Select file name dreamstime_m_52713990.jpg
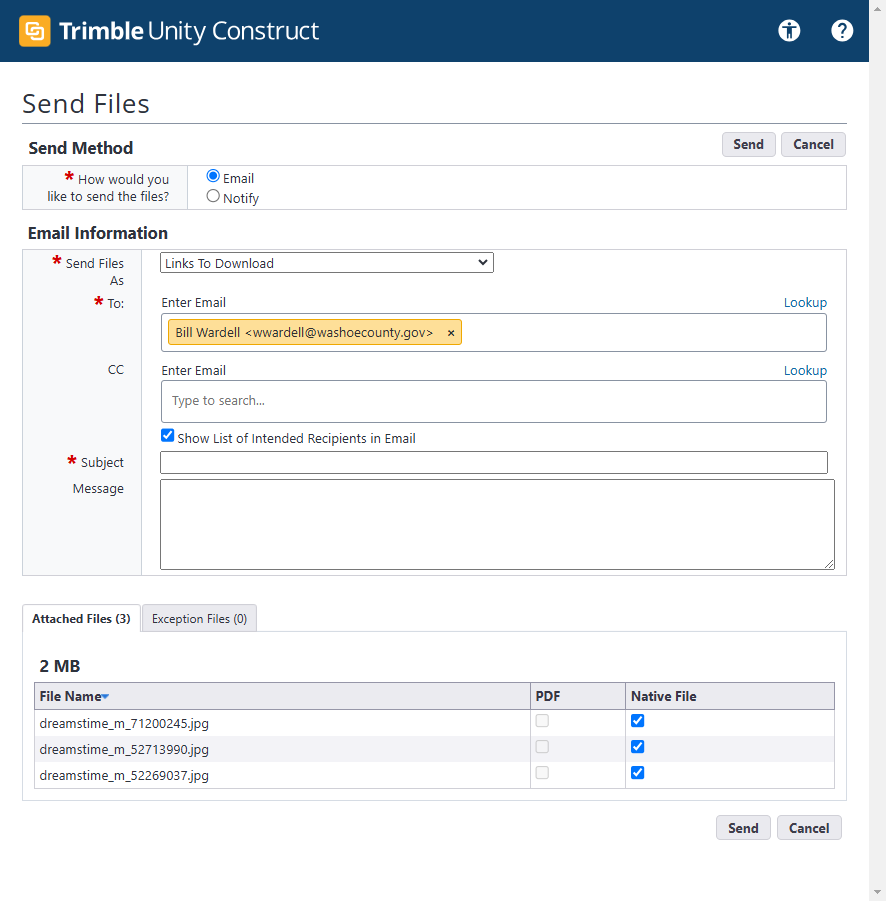The width and height of the screenshot is (886, 901). [124, 749]
